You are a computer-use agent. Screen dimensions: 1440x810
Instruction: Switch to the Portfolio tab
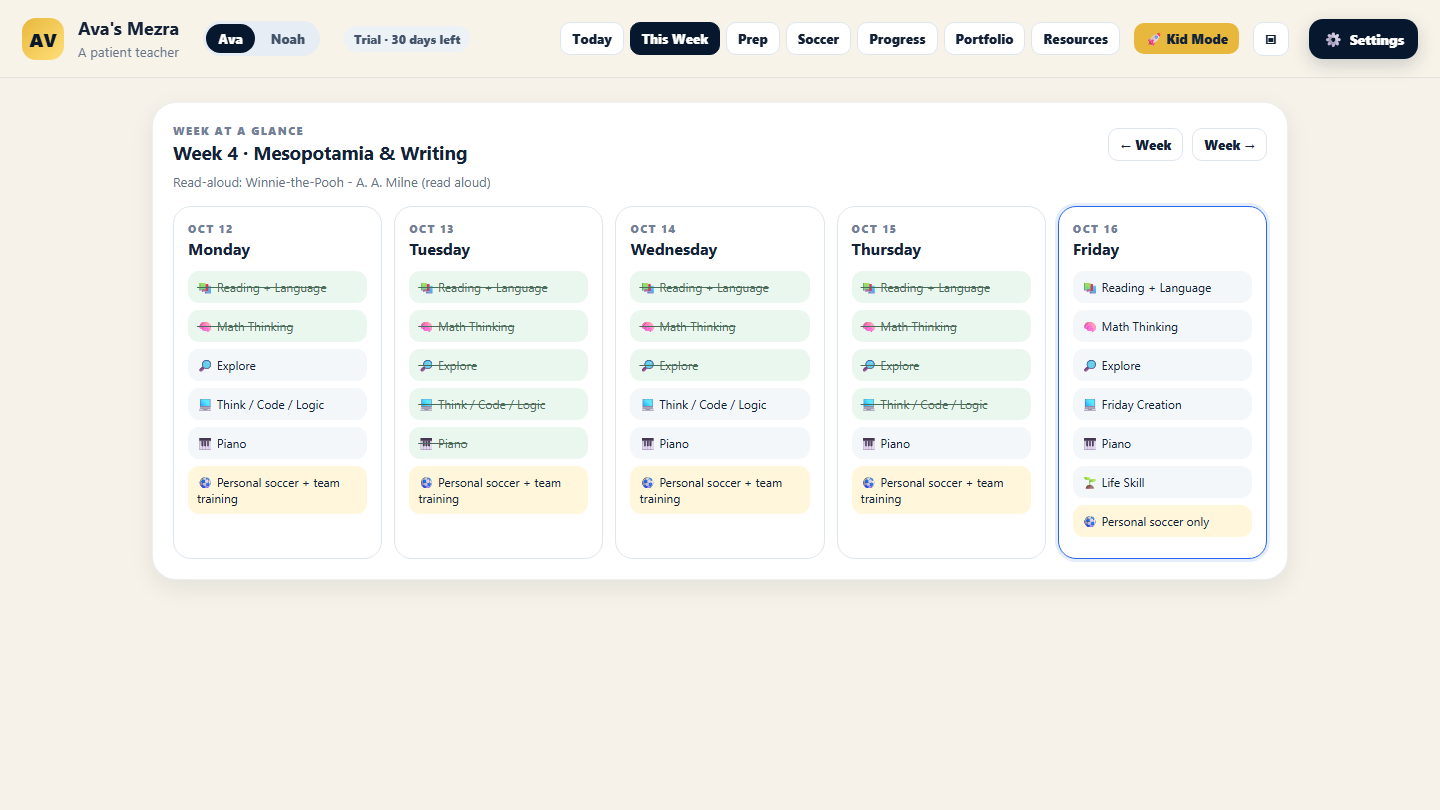pyautogui.click(x=984, y=39)
